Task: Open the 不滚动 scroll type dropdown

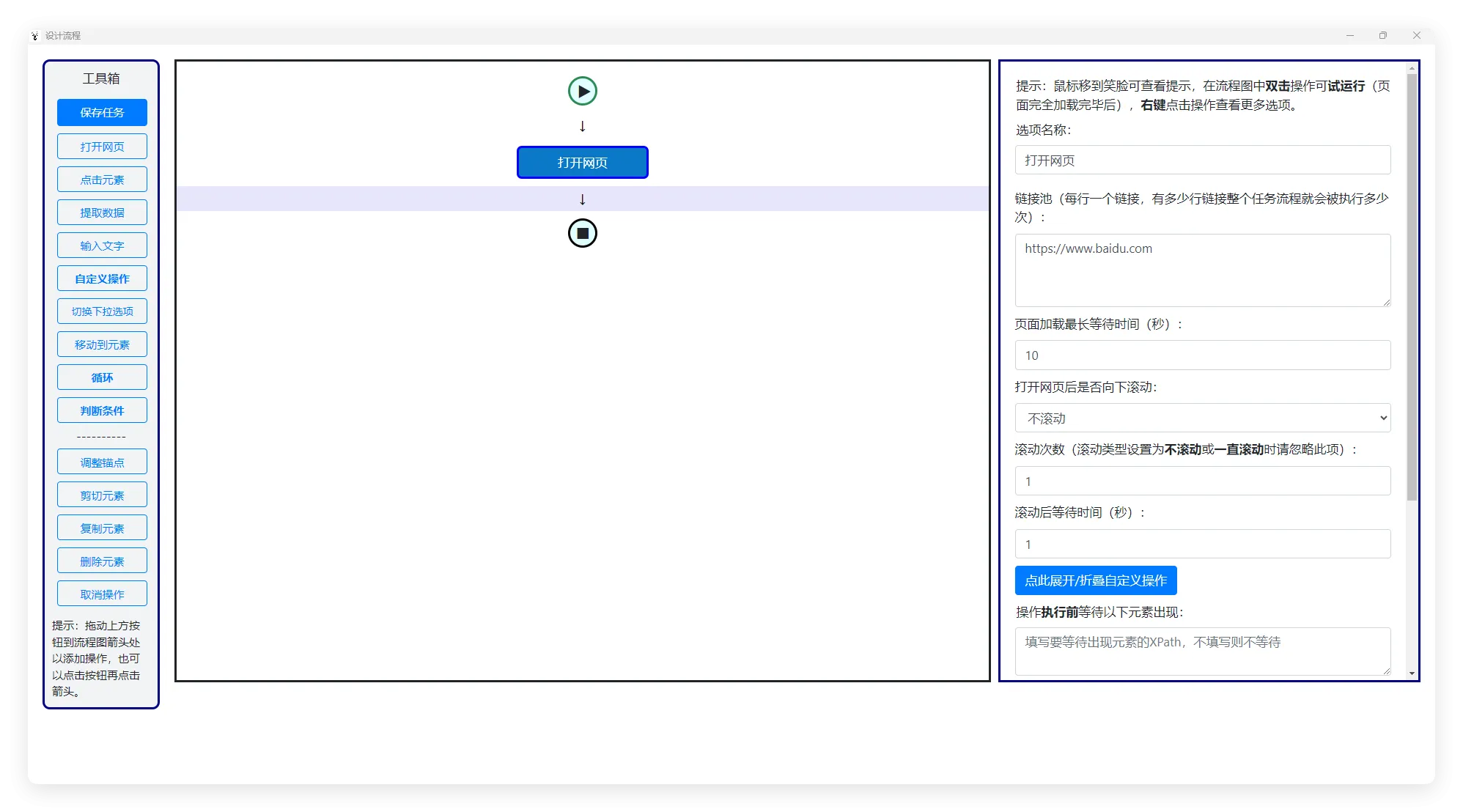Action: coord(1202,418)
